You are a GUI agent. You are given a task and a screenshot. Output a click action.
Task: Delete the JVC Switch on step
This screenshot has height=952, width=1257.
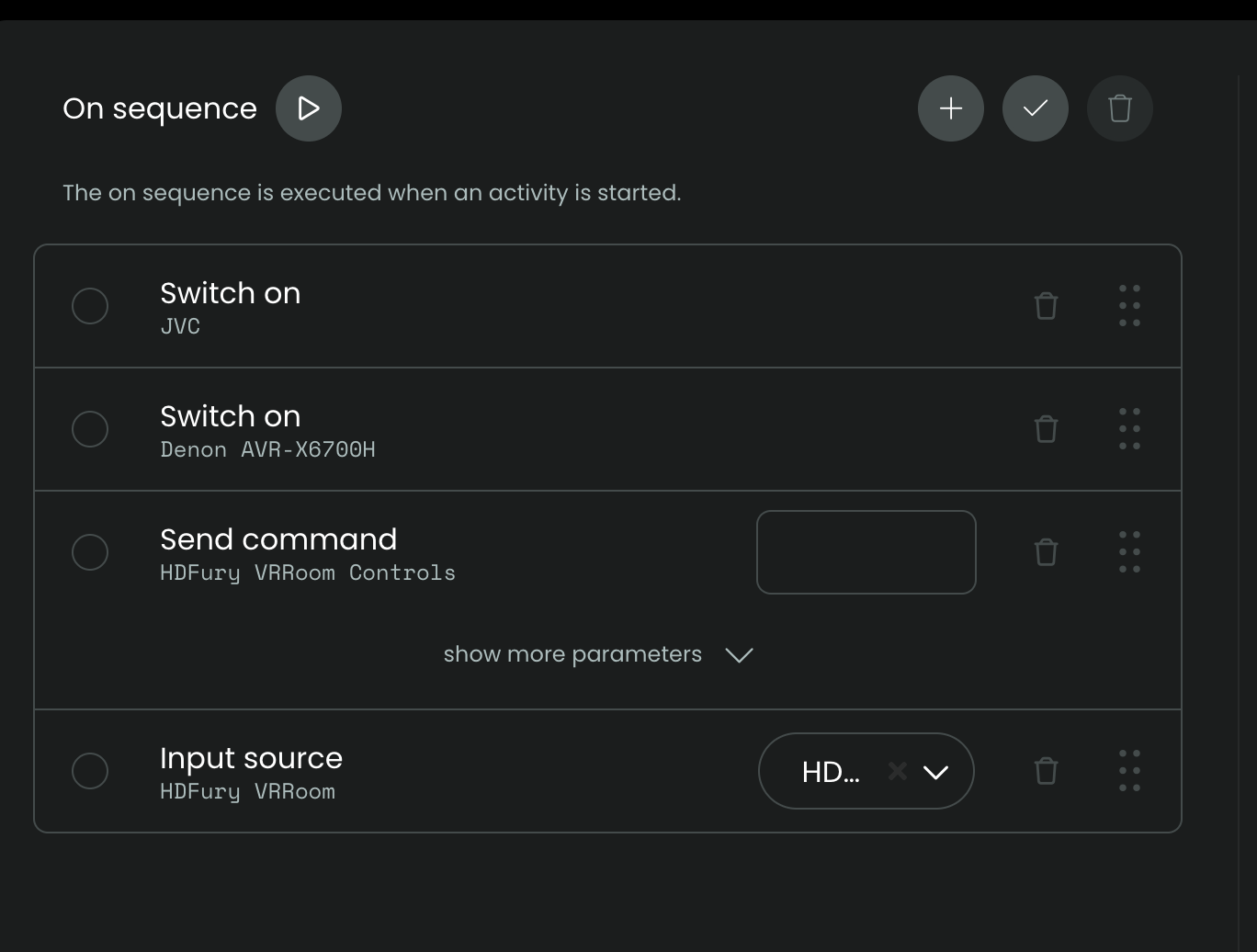click(x=1046, y=306)
